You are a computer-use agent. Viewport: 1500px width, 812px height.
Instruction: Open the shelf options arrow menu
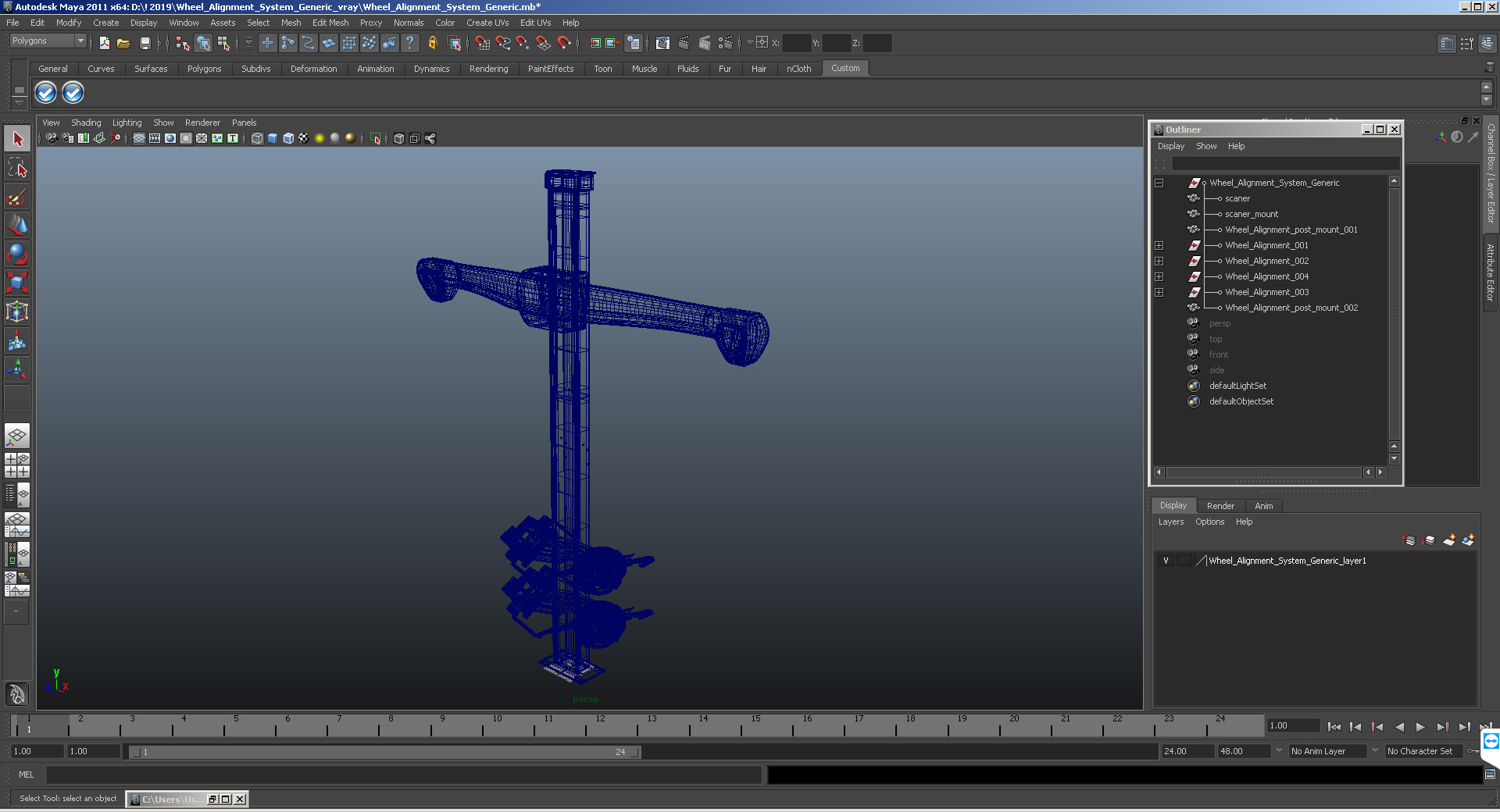click(19, 103)
